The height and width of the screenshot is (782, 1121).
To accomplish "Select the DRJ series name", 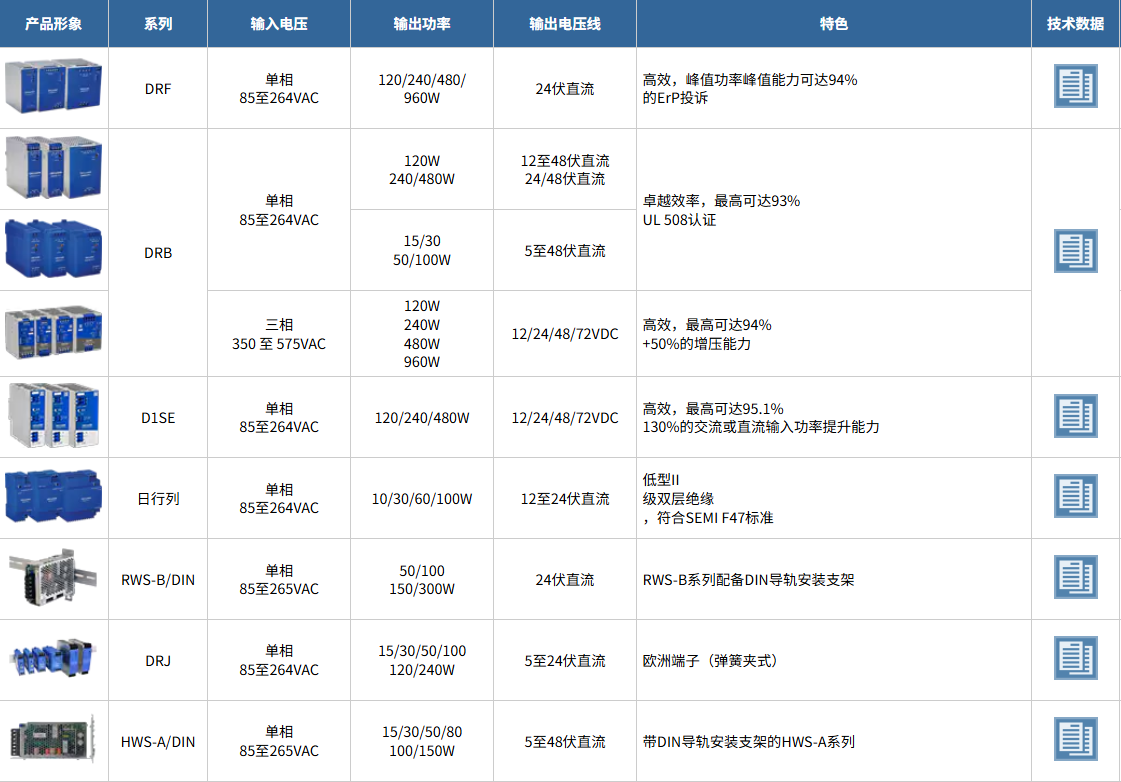I will 158,660.
